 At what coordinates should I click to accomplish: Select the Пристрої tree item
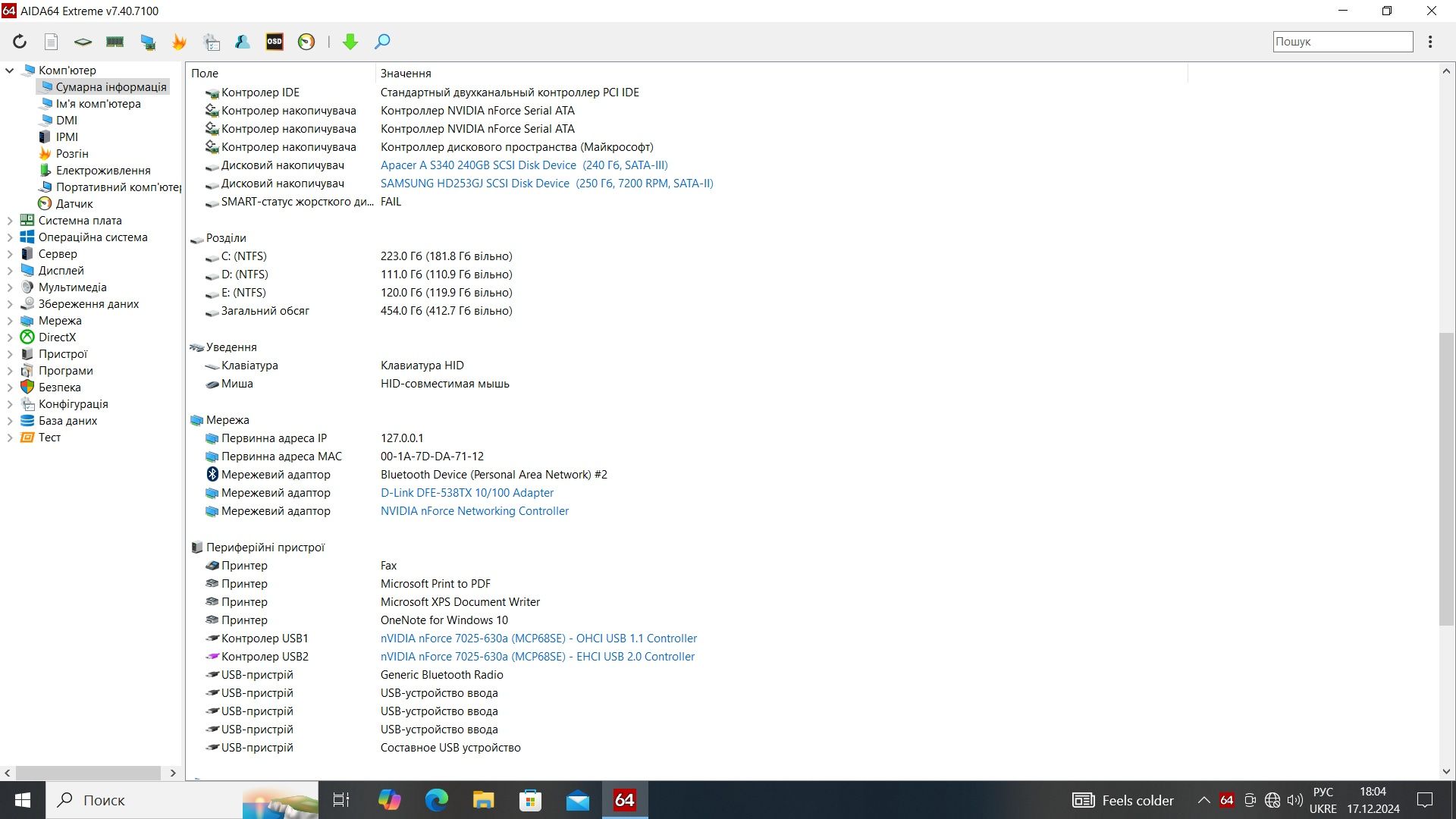(63, 354)
